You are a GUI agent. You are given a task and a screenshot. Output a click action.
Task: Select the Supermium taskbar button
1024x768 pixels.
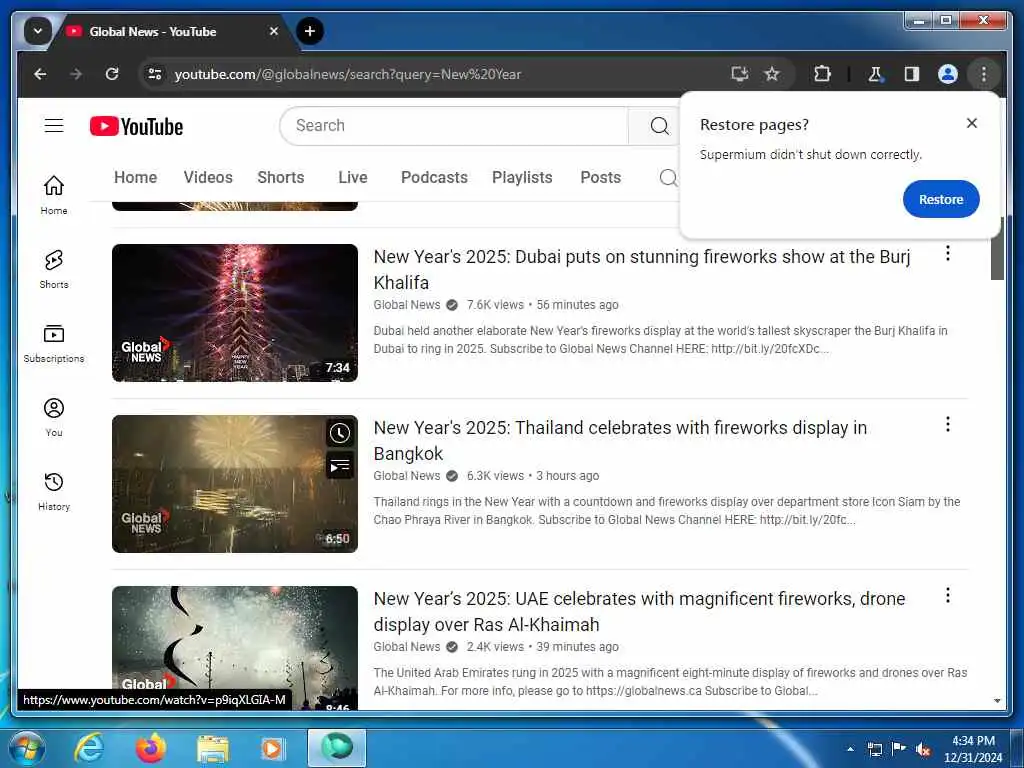(x=337, y=748)
